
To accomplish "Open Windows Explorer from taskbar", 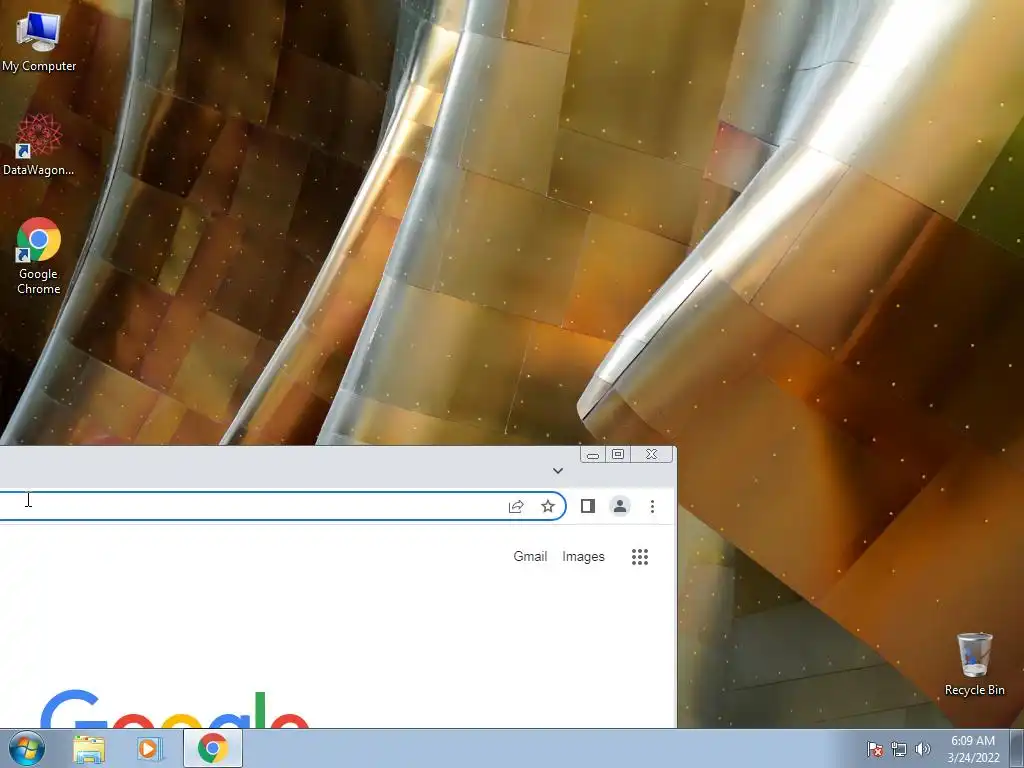I will click(89, 748).
